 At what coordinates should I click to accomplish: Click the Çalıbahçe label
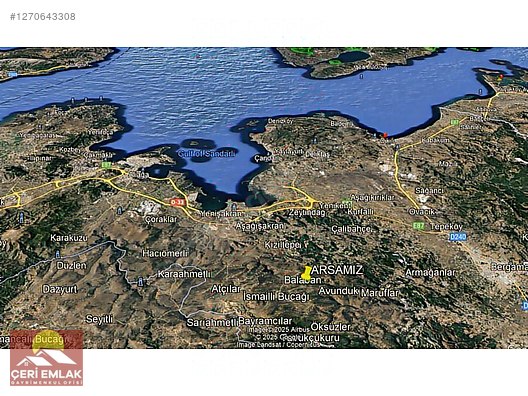(351, 229)
